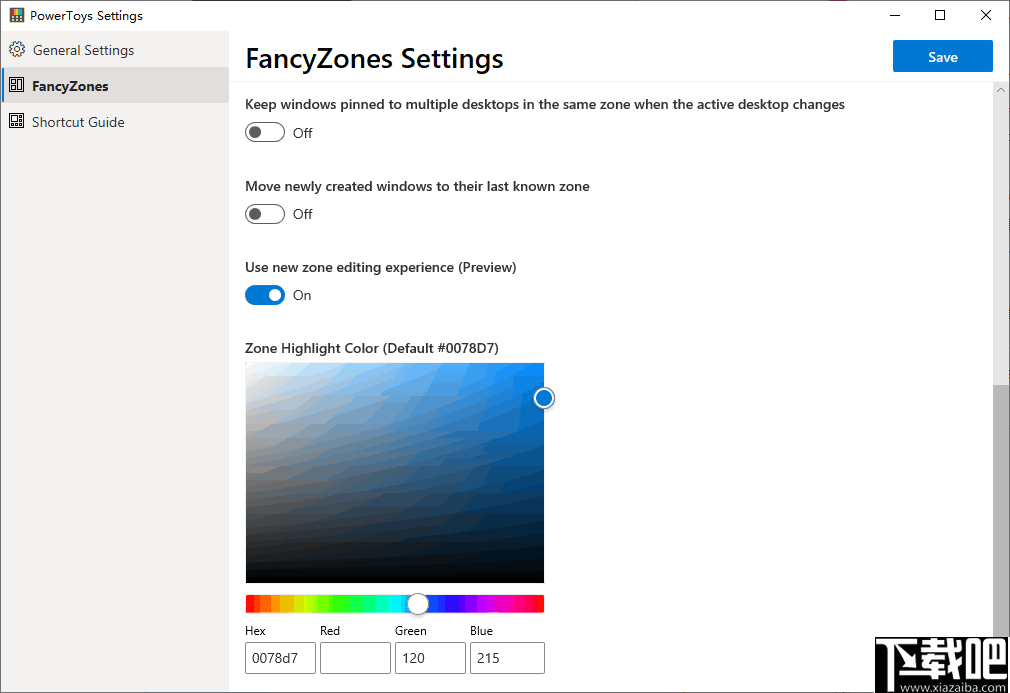Click the Blue value input field

point(507,658)
